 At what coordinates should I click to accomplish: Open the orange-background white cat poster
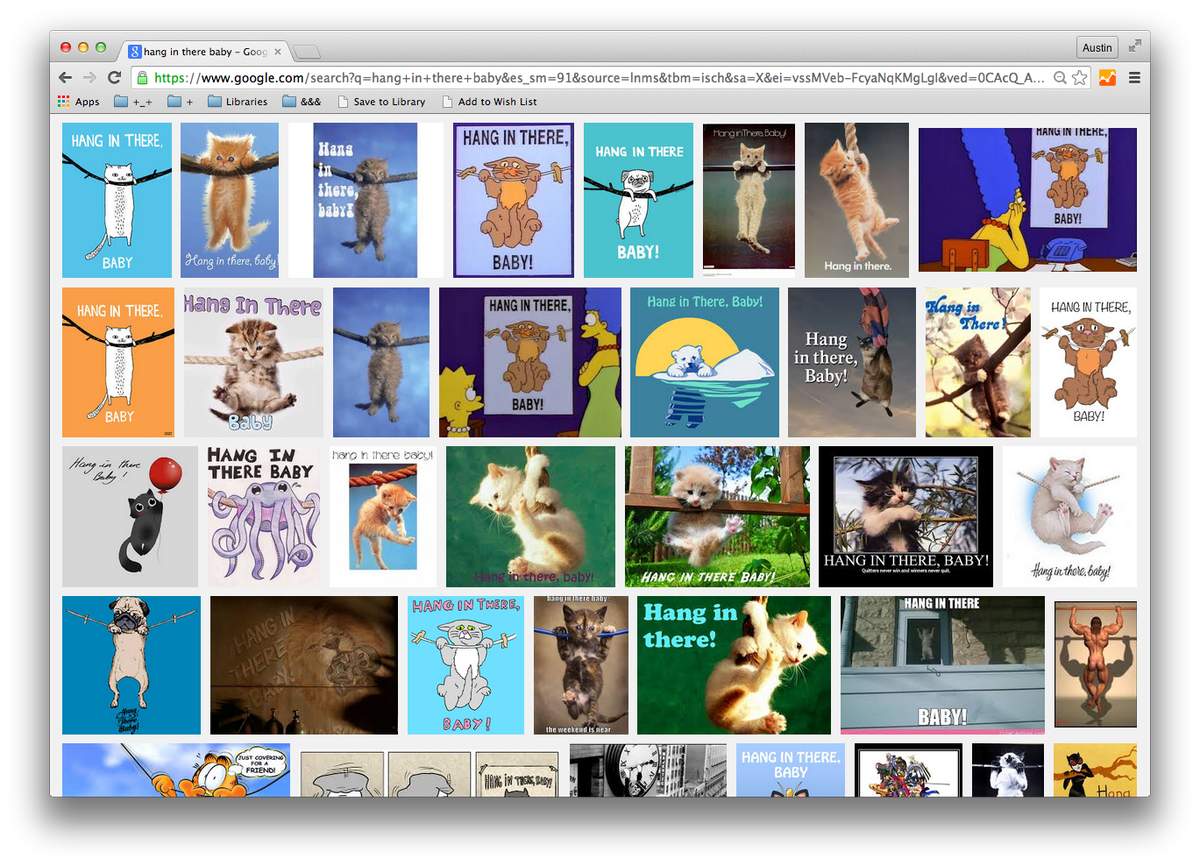118,362
